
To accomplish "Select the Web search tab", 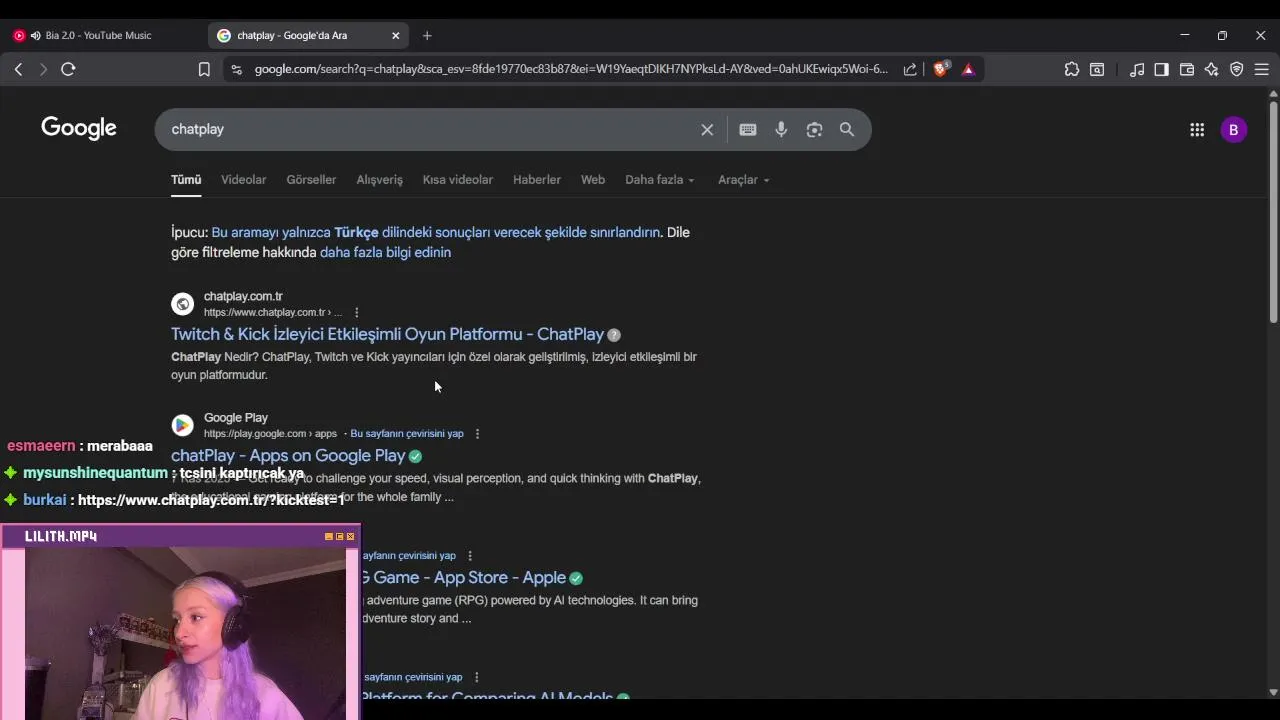I will coord(593,180).
